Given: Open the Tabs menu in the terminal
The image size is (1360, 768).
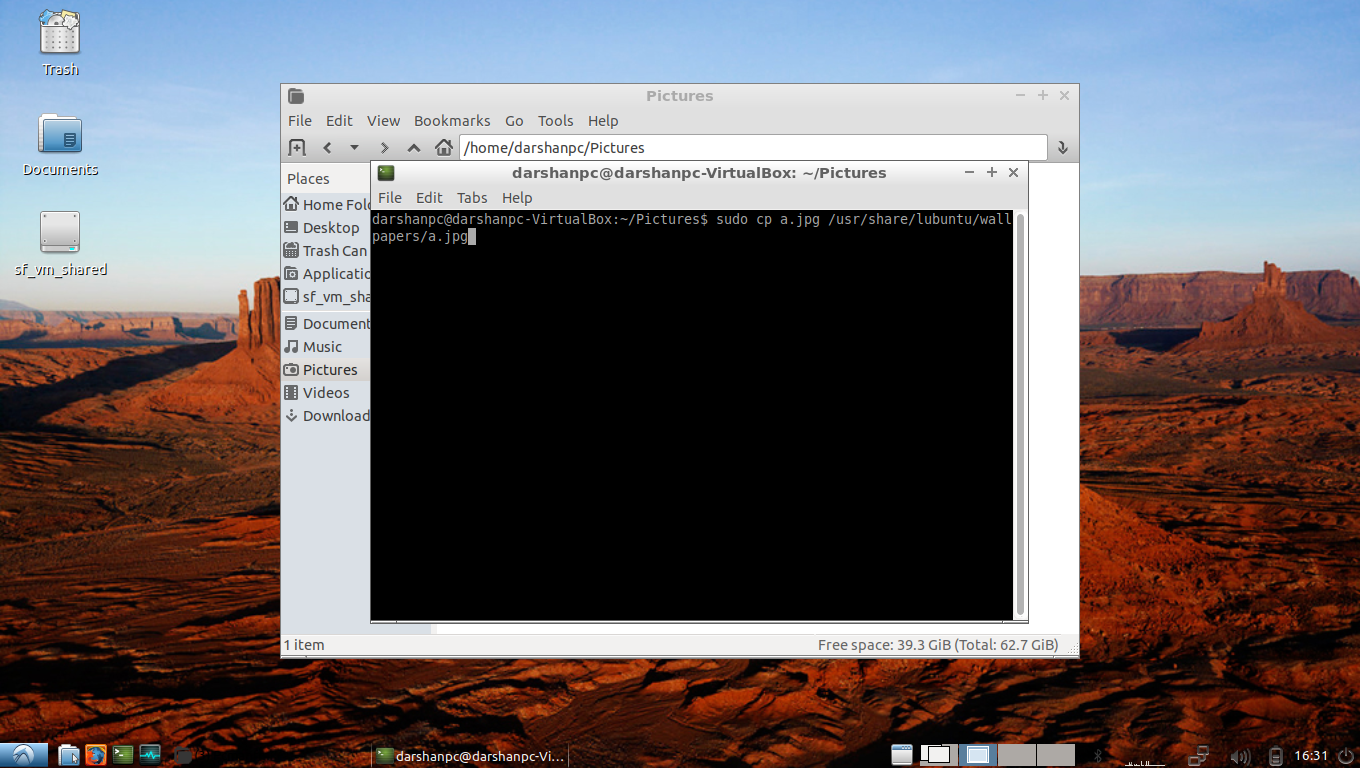Looking at the screenshot, I should (x=472, y=198).
